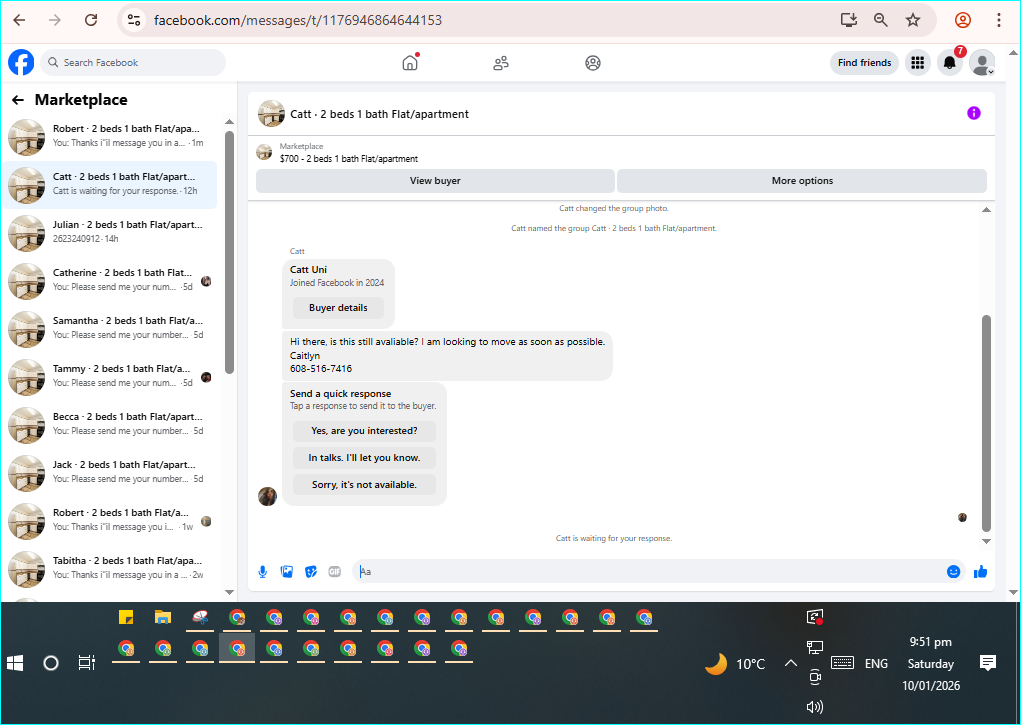Click the chat scroll-down arrow

(986, 541)
